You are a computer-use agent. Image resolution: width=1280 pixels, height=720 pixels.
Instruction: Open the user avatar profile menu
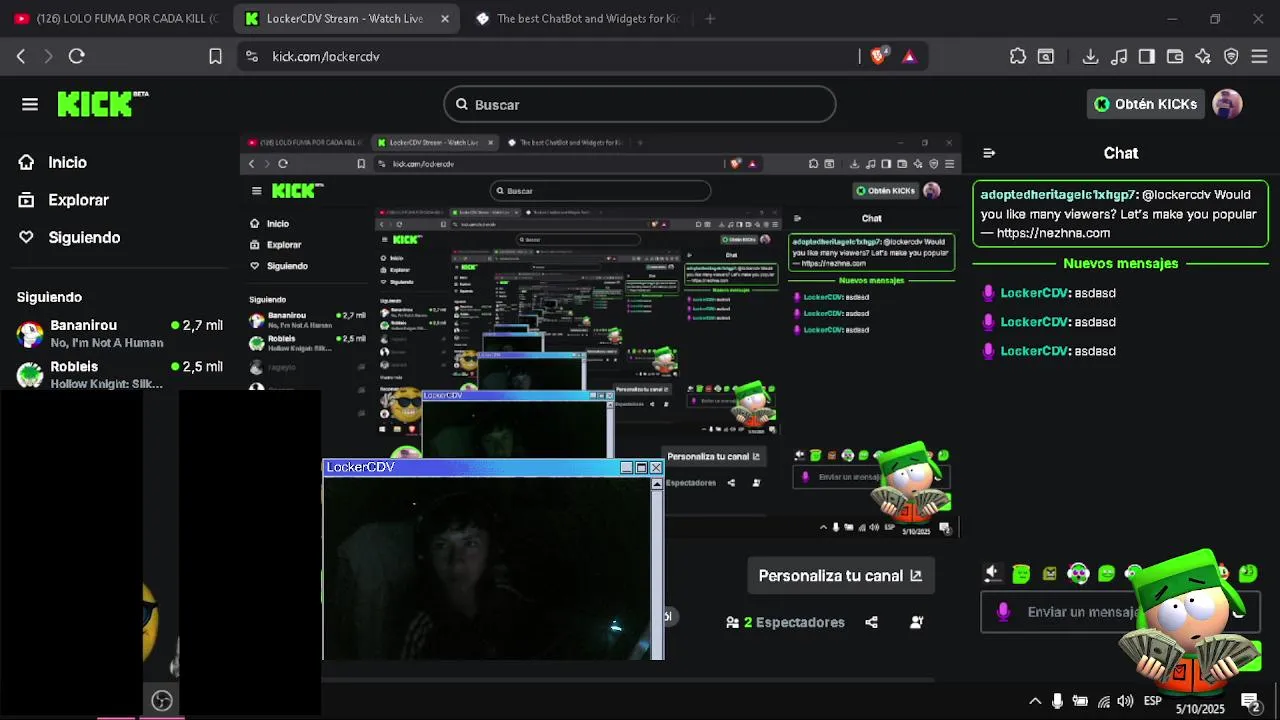1227,104
